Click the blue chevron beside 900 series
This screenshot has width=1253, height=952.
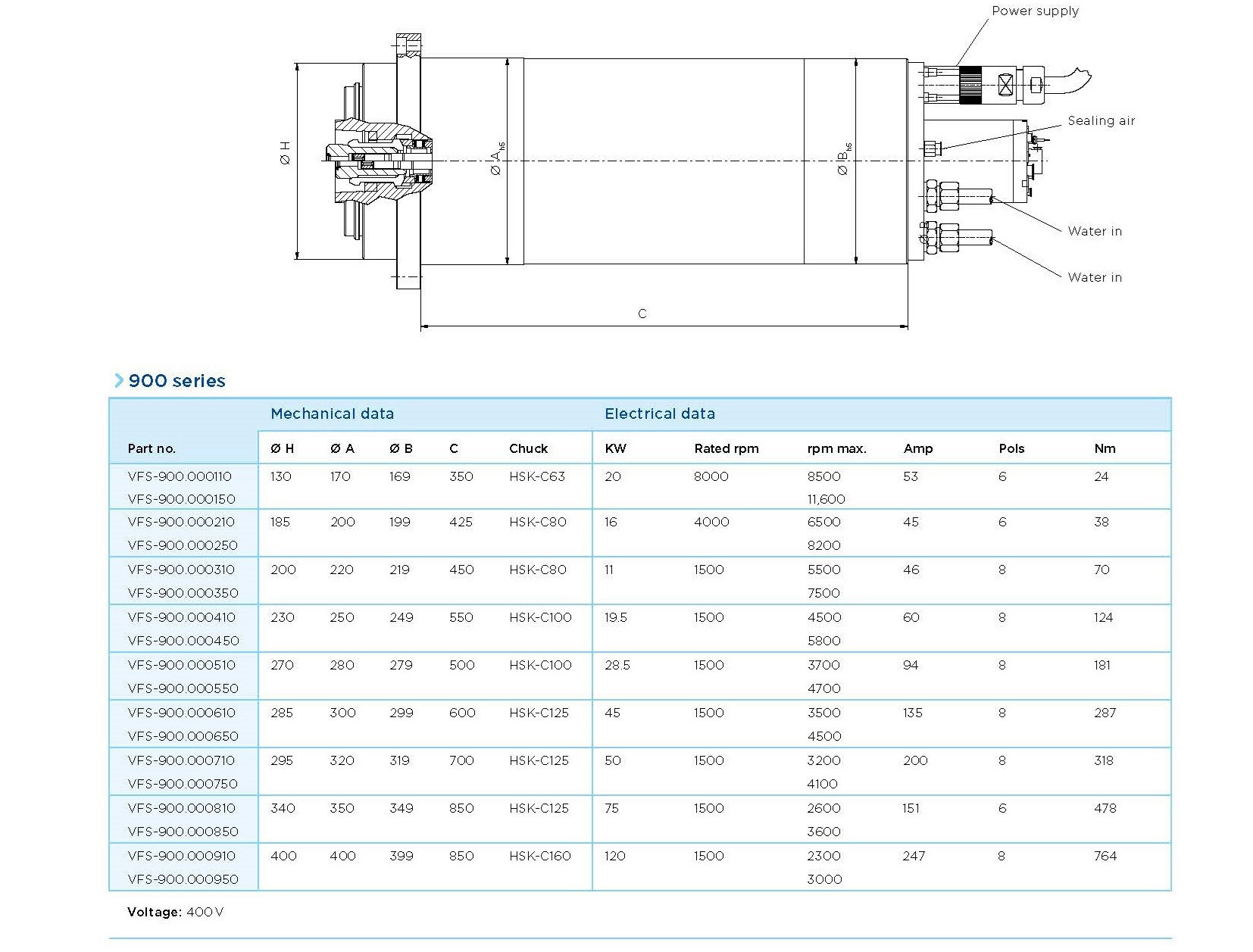coord(118,381)
